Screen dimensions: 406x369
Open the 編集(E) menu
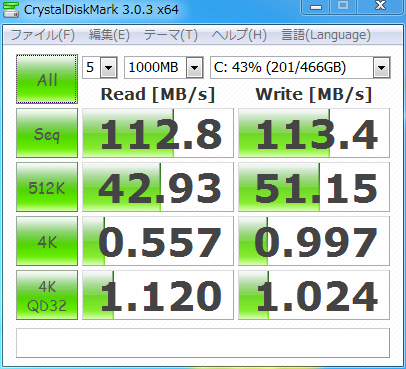109,35
